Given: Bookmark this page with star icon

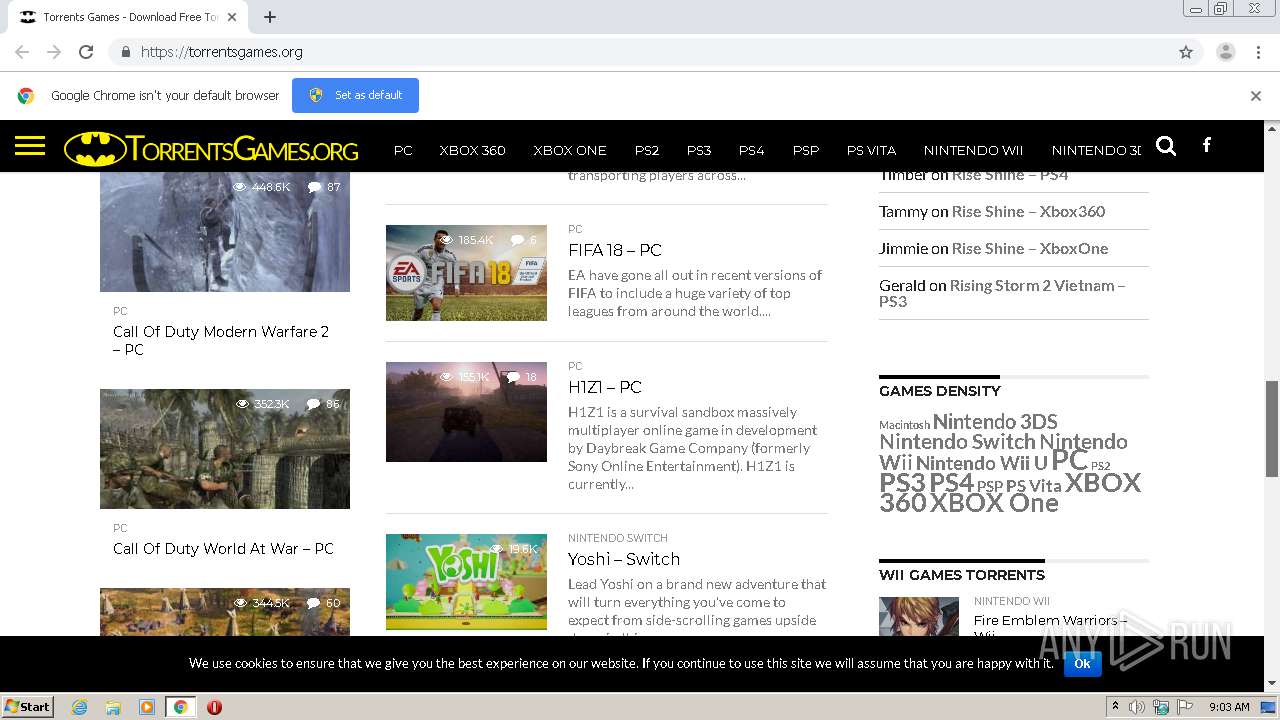Looking at the screenshot, I should coord(1186,52).
